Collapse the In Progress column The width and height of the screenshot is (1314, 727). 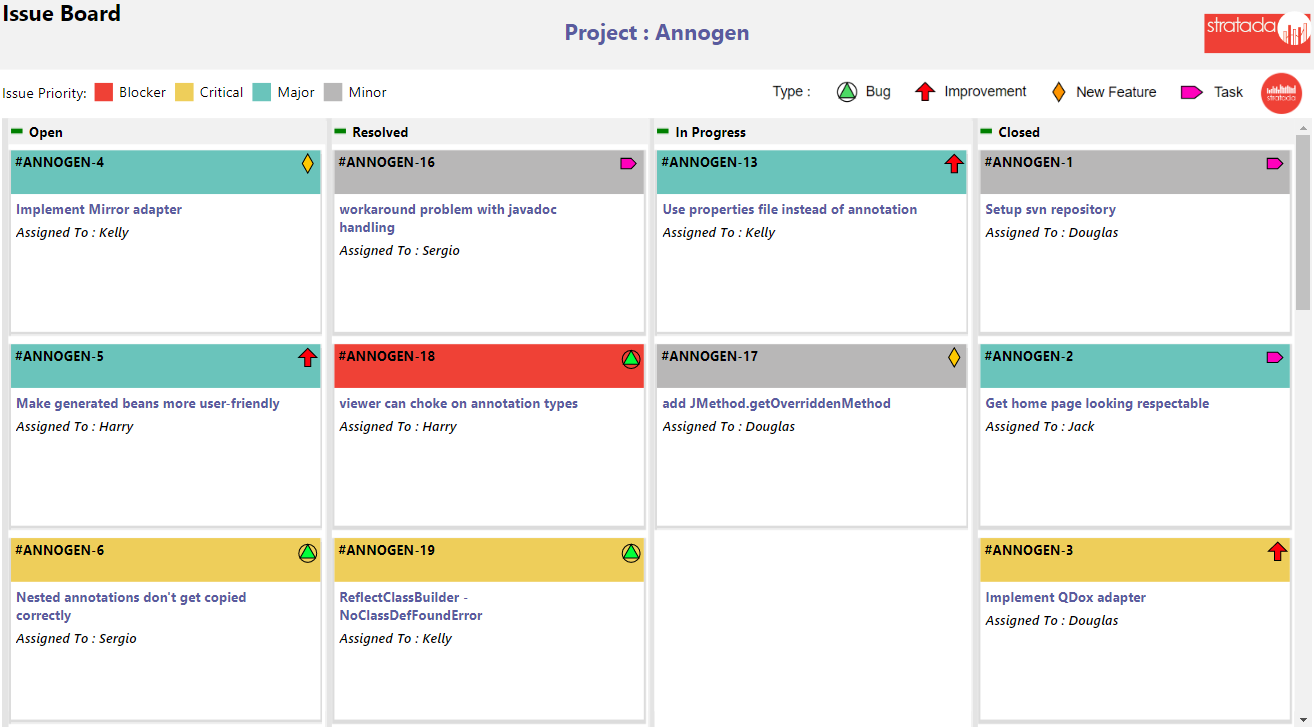pyautogui.click(x=662, y=131)
